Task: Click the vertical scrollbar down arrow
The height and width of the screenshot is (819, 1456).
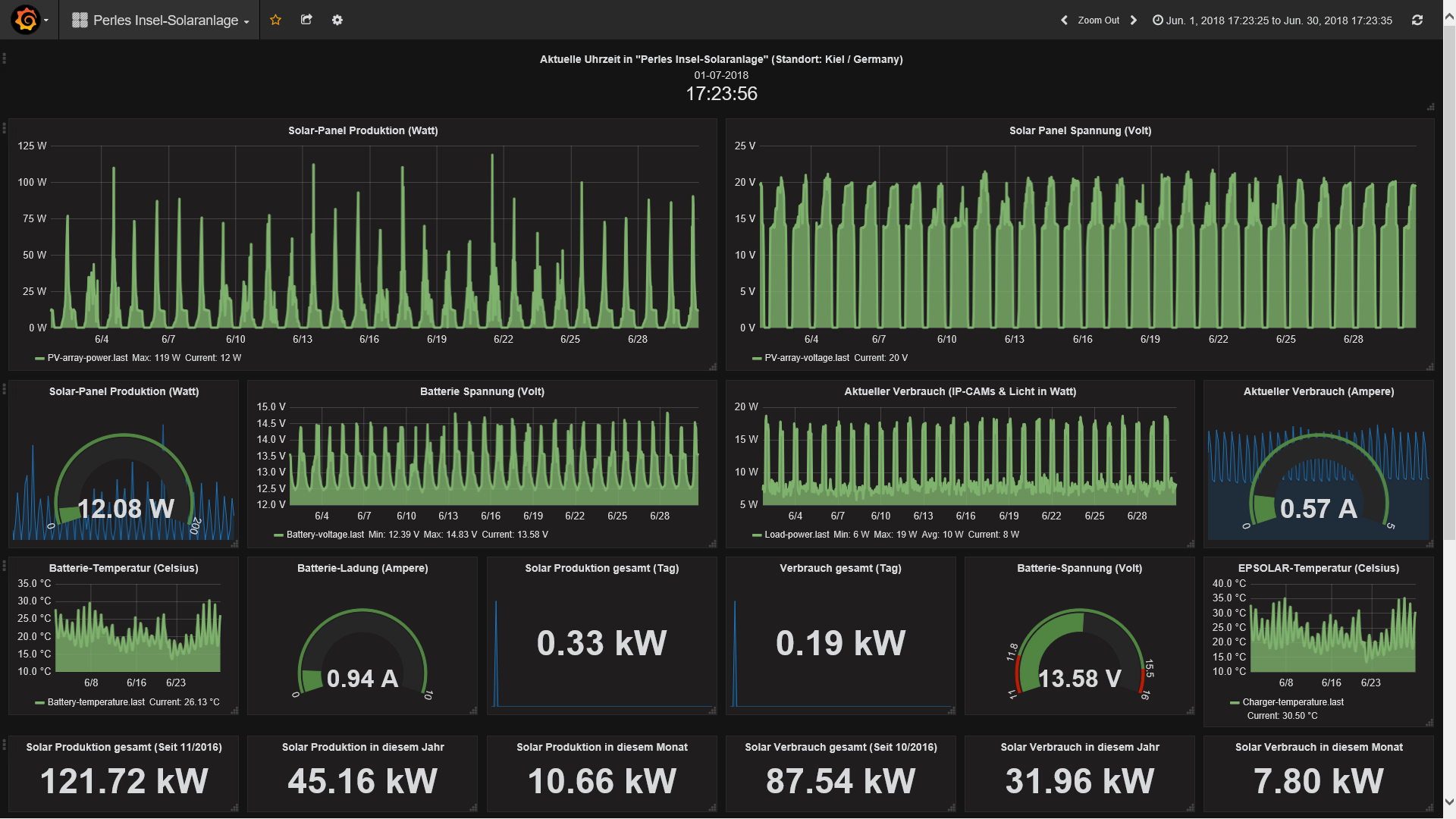Action: [x=1449, y=802]
